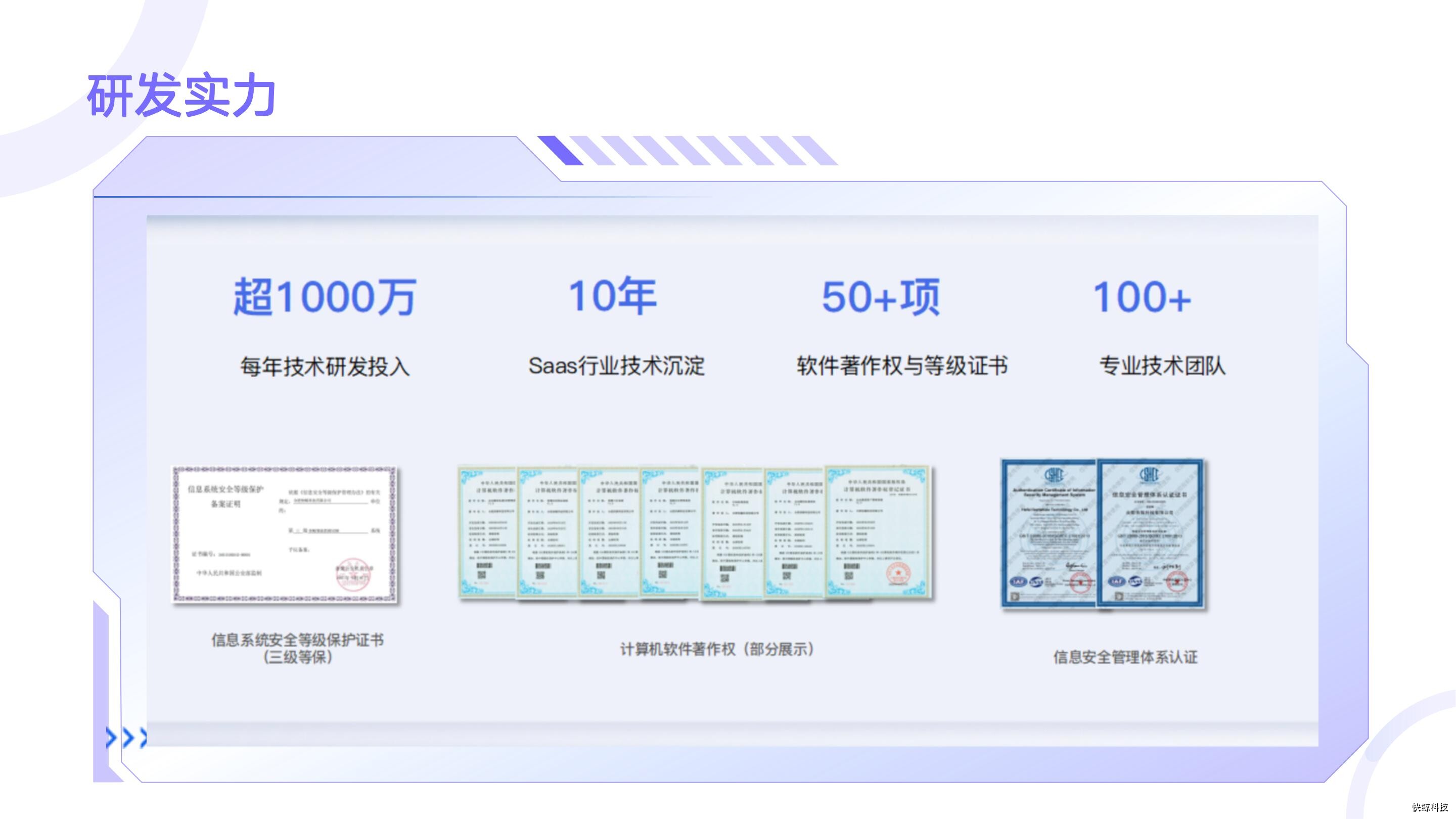The image size is (1456, 819).
Task: Open the leftmost software copyright certificate
Action: (488, 532)
